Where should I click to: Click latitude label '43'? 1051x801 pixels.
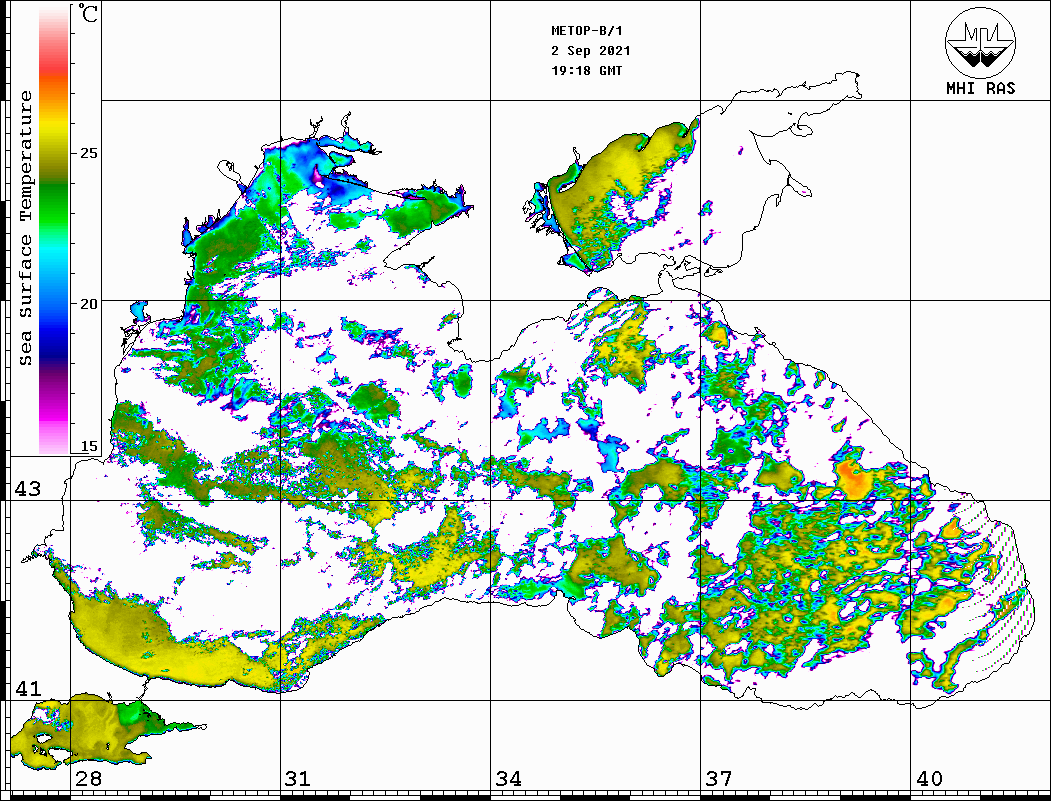pos(27,489)
